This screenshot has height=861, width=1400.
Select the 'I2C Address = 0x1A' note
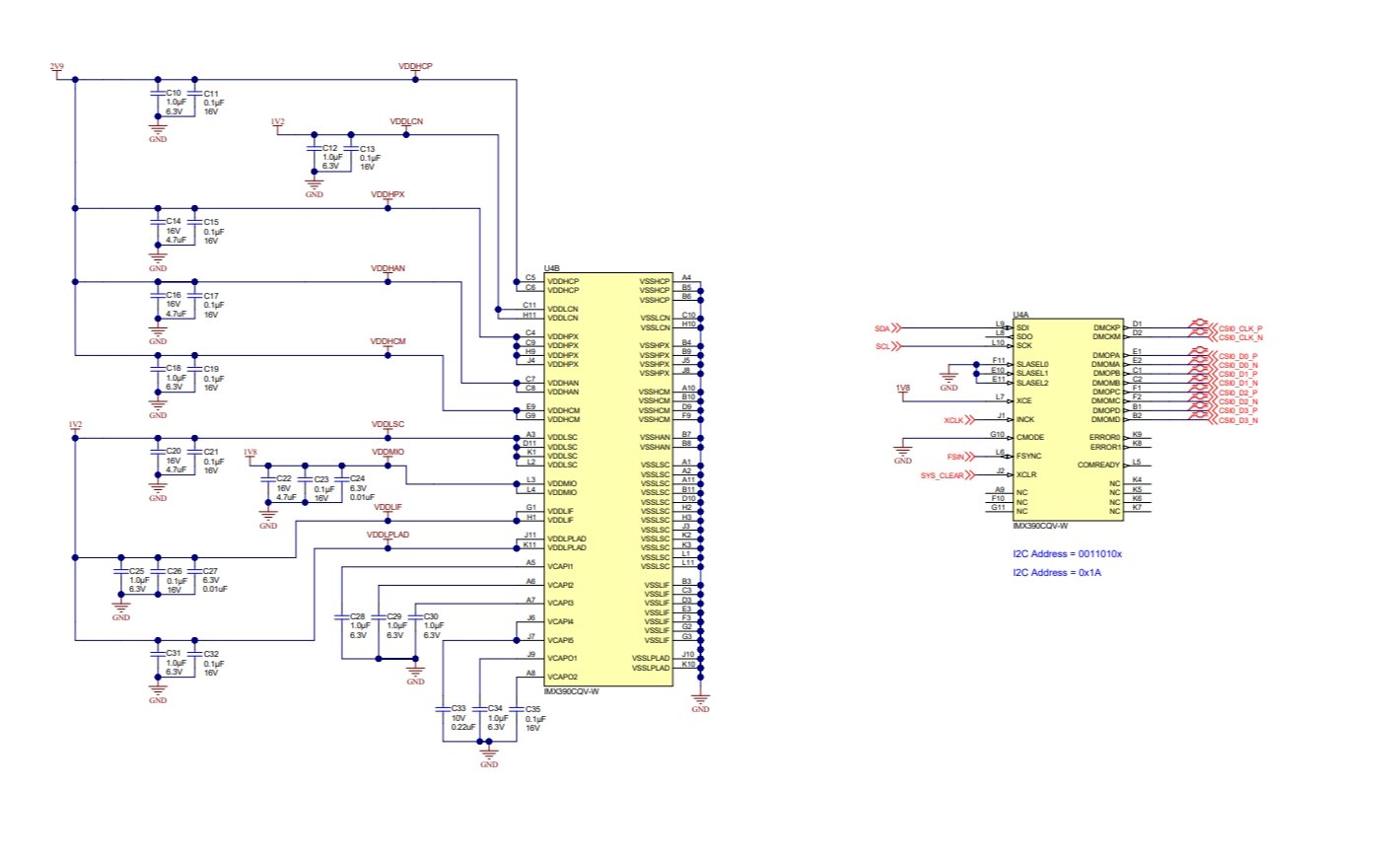1057,572
